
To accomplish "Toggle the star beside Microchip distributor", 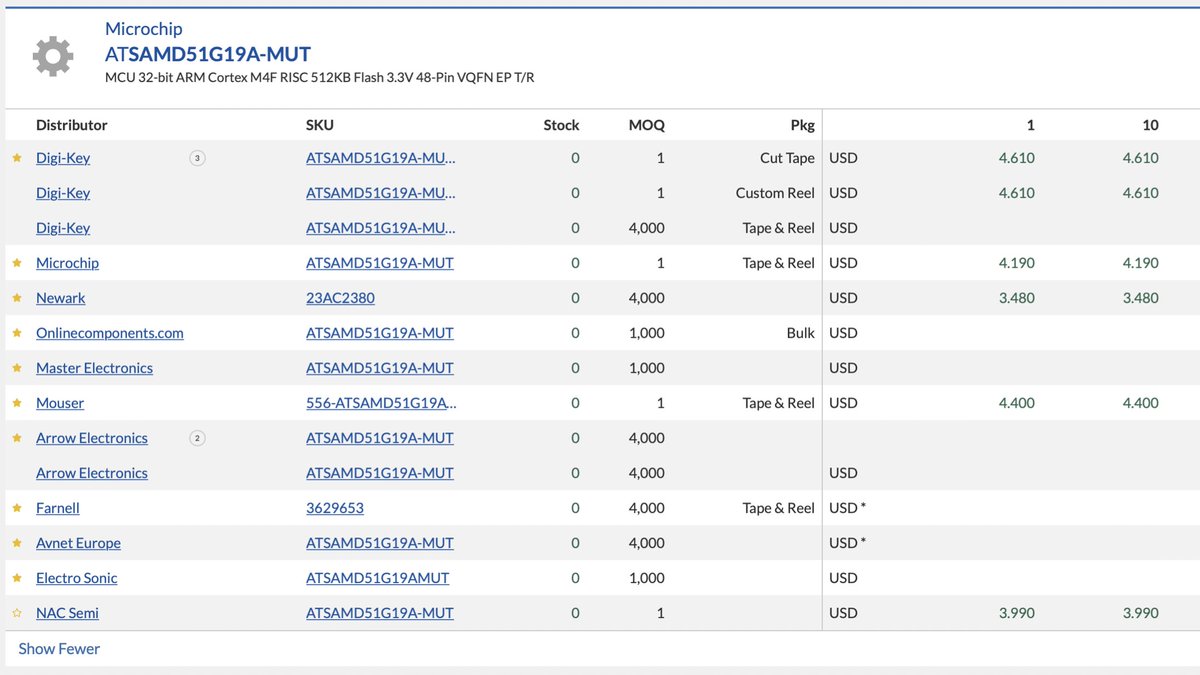I will tap(16, 263).
